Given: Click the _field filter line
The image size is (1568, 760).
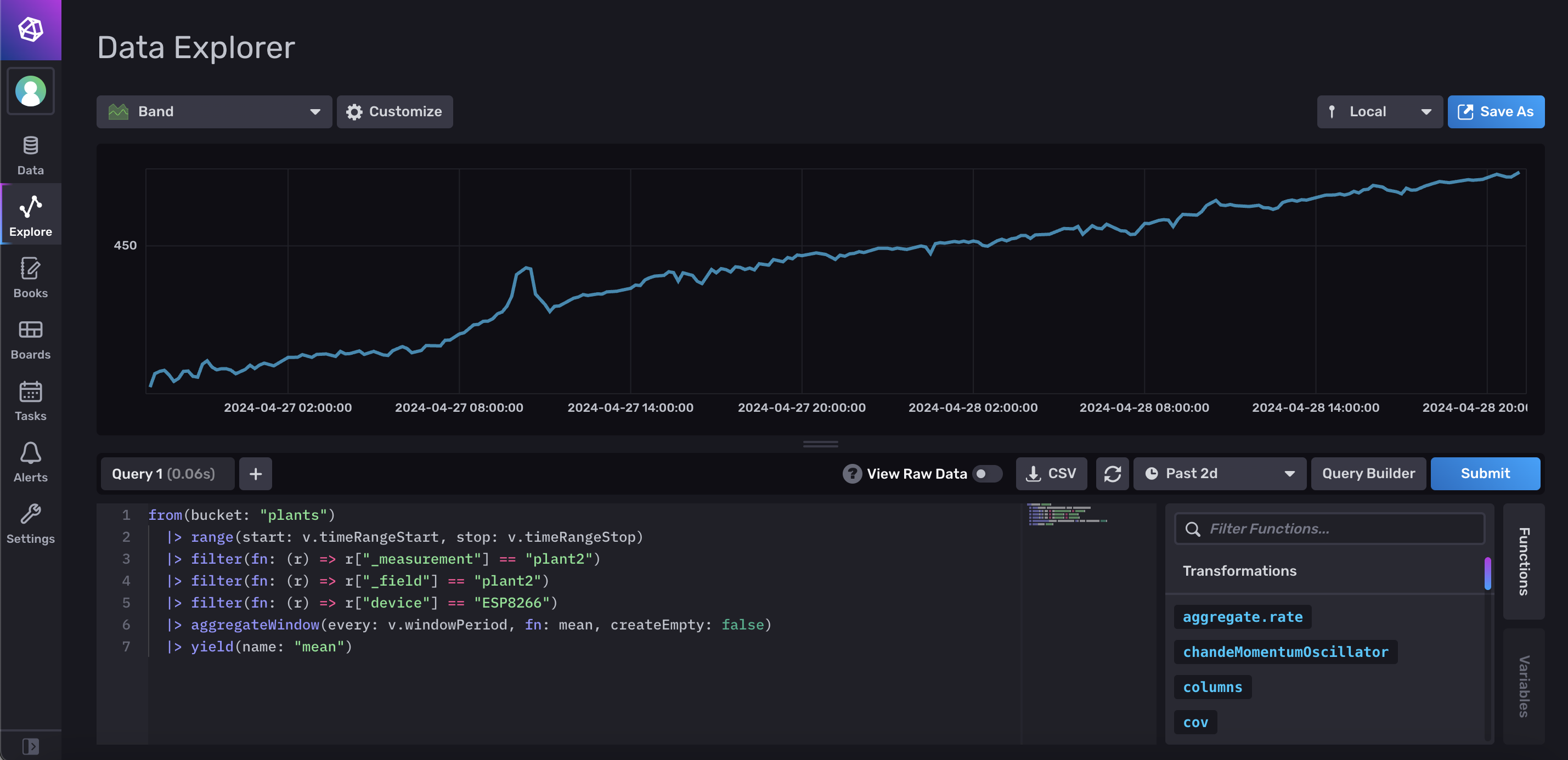Looking at the screenshot, I should pyautogui.click(x=358, y=581).
